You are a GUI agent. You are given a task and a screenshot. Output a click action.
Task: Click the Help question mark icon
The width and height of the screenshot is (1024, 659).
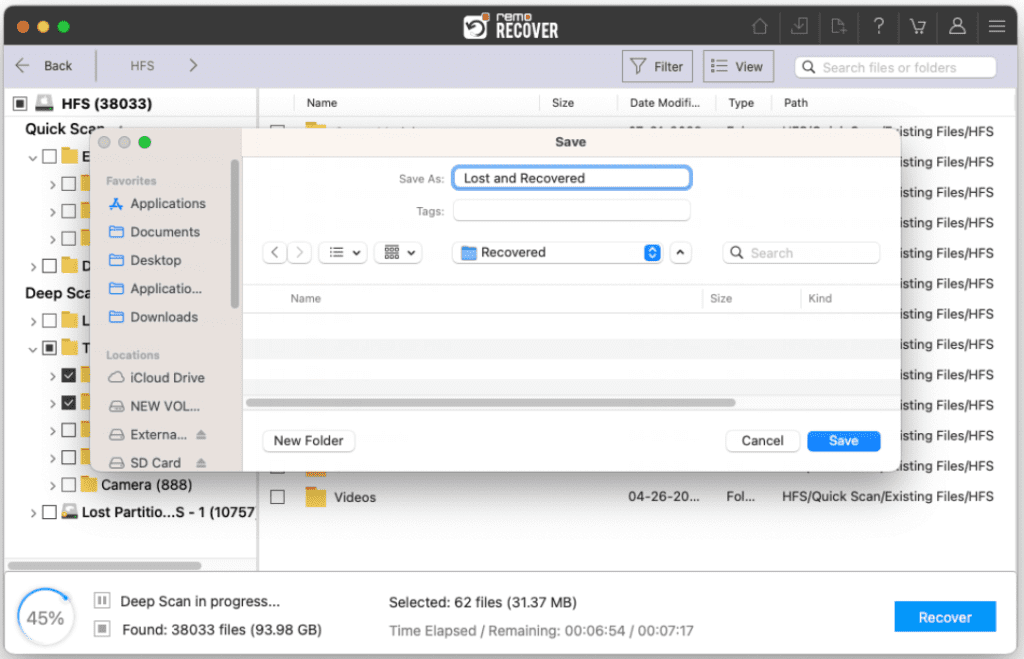[x=878, y=26]
